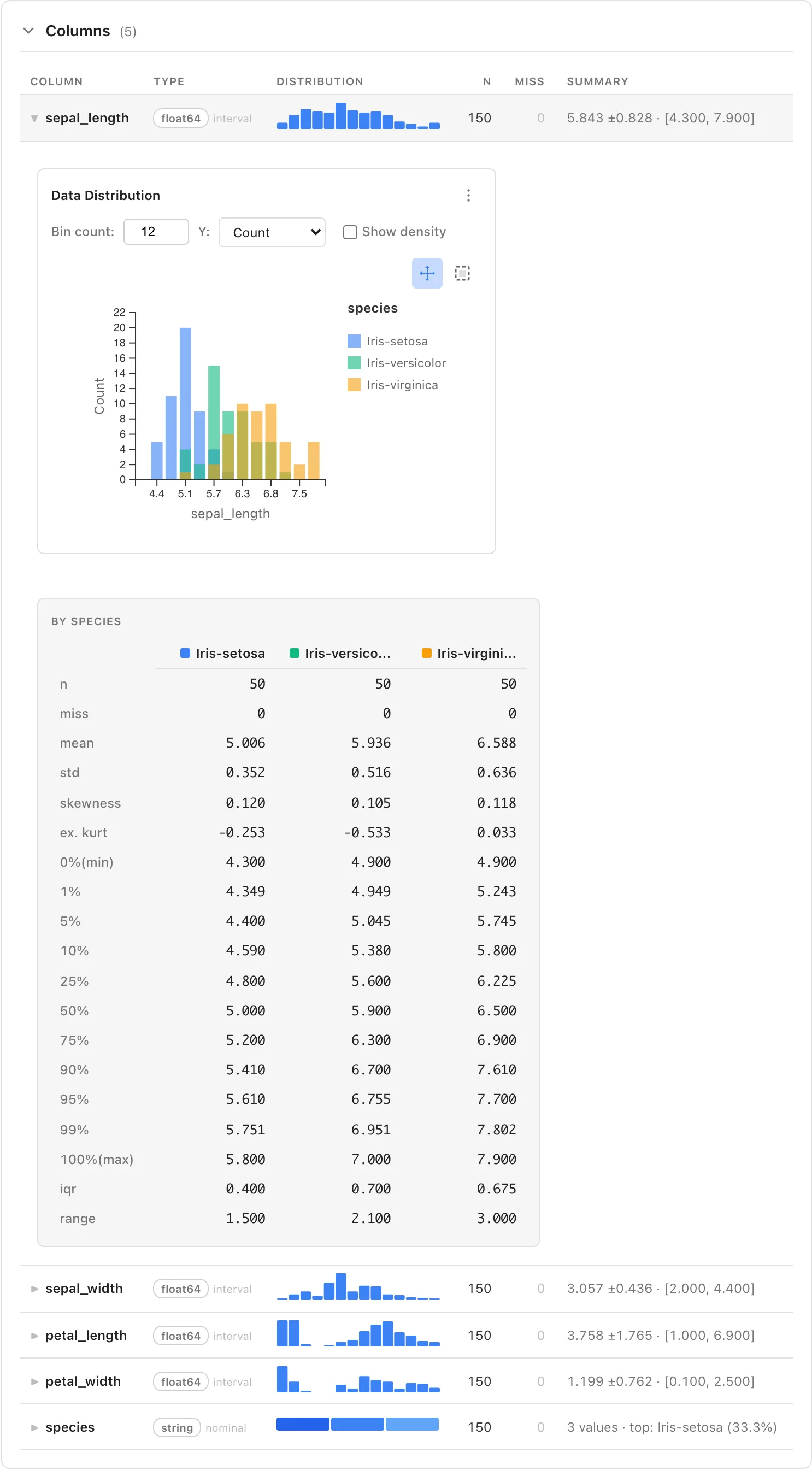This screenshot has height=1470, width=812.
Task: Click the float64 badge for sepal_length
Action: coord(180,118)
